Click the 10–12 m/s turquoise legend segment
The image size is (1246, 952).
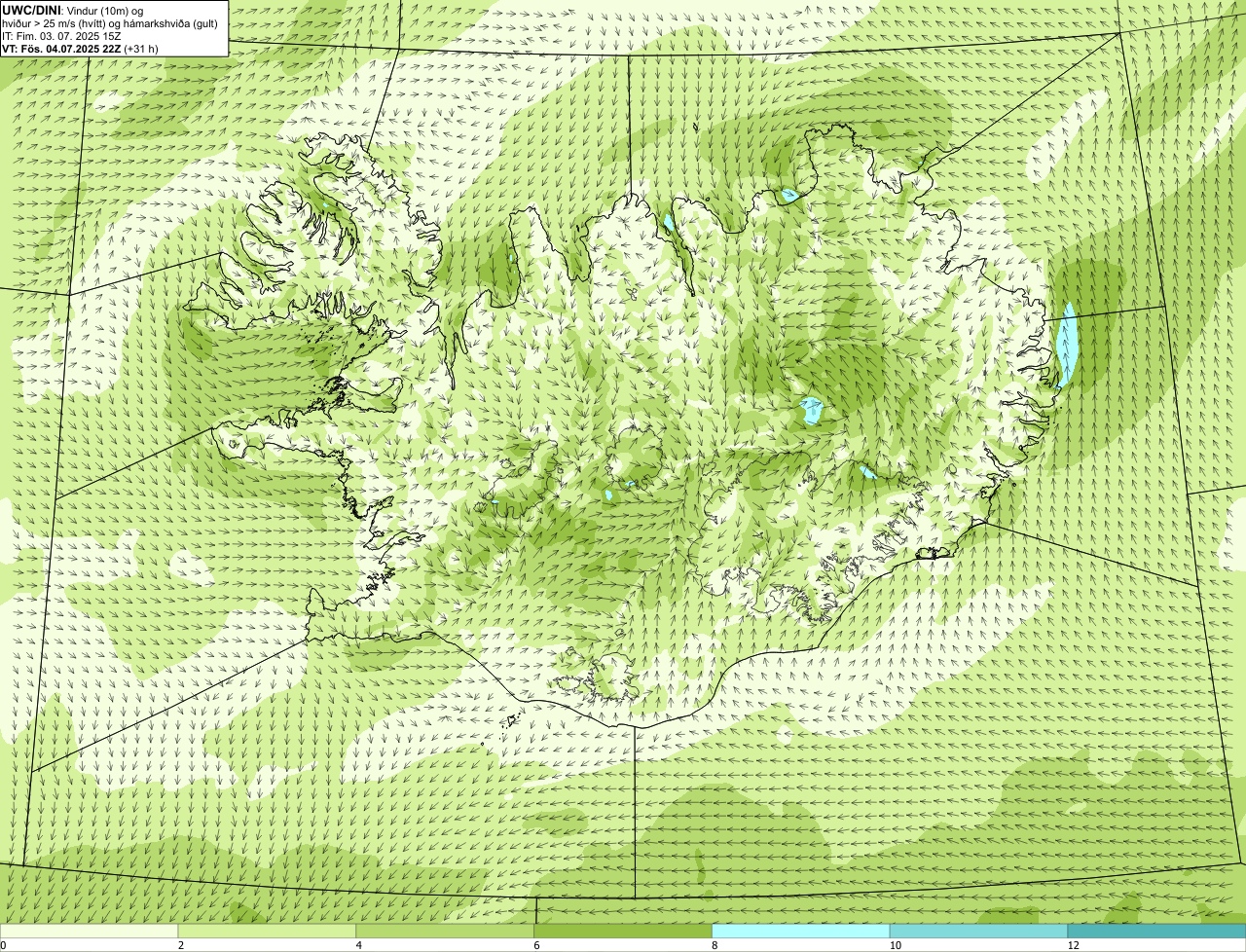pyautogui.click(x=979, y=931)
